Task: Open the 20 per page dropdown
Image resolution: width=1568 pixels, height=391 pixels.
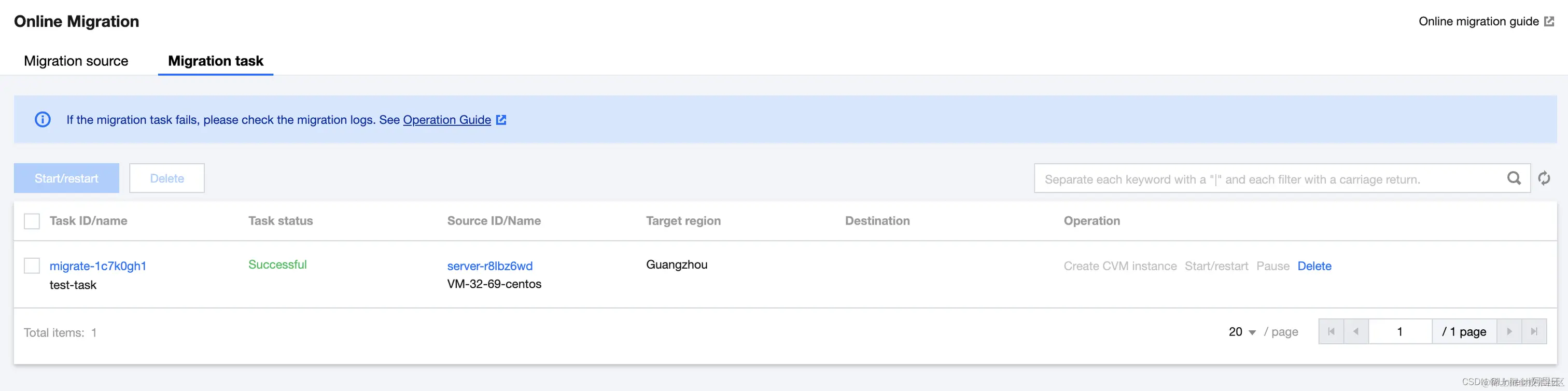Action: coord(1242,332)
